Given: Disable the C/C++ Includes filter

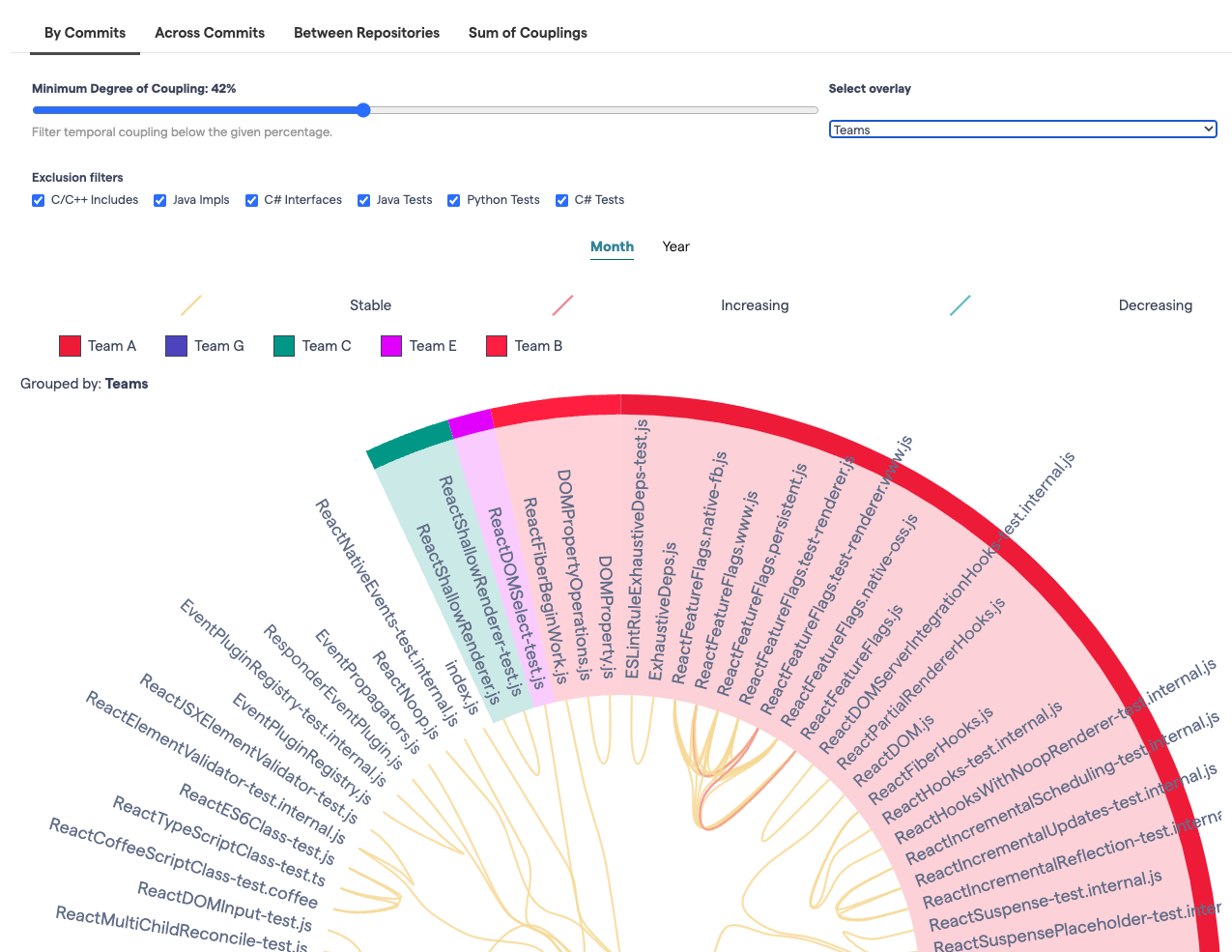Looking at the screenshot, I should coord(37,200).
